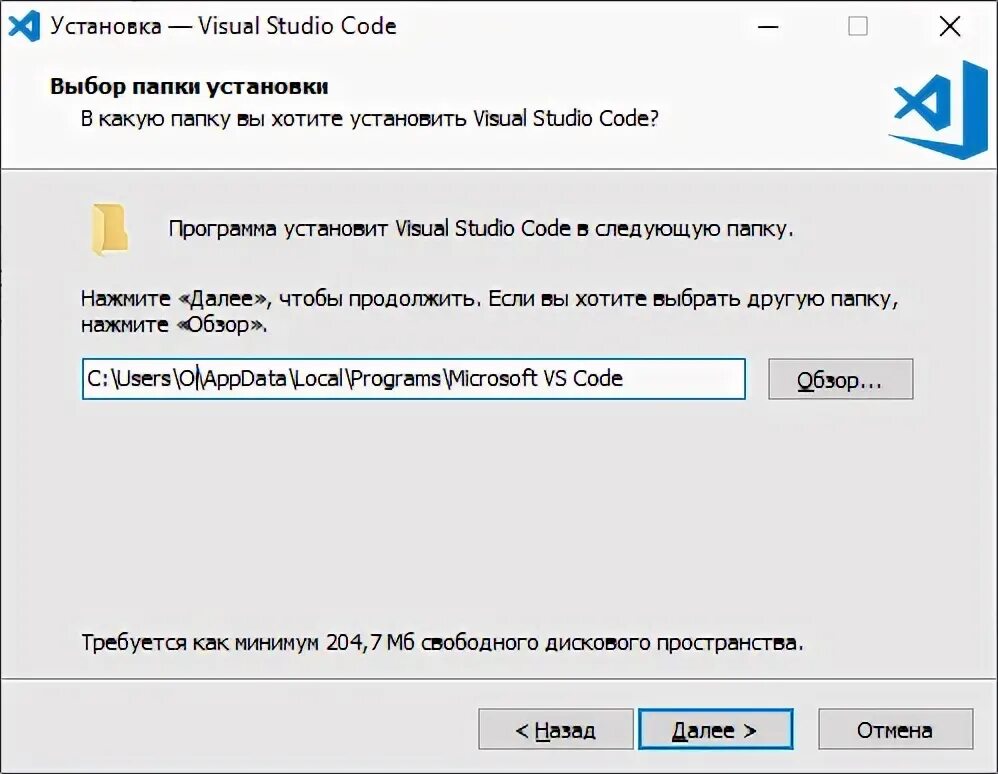Click the «Программа установит Visual Studio Code» text
Screen dimensions: 998x774
click(480, 228)
